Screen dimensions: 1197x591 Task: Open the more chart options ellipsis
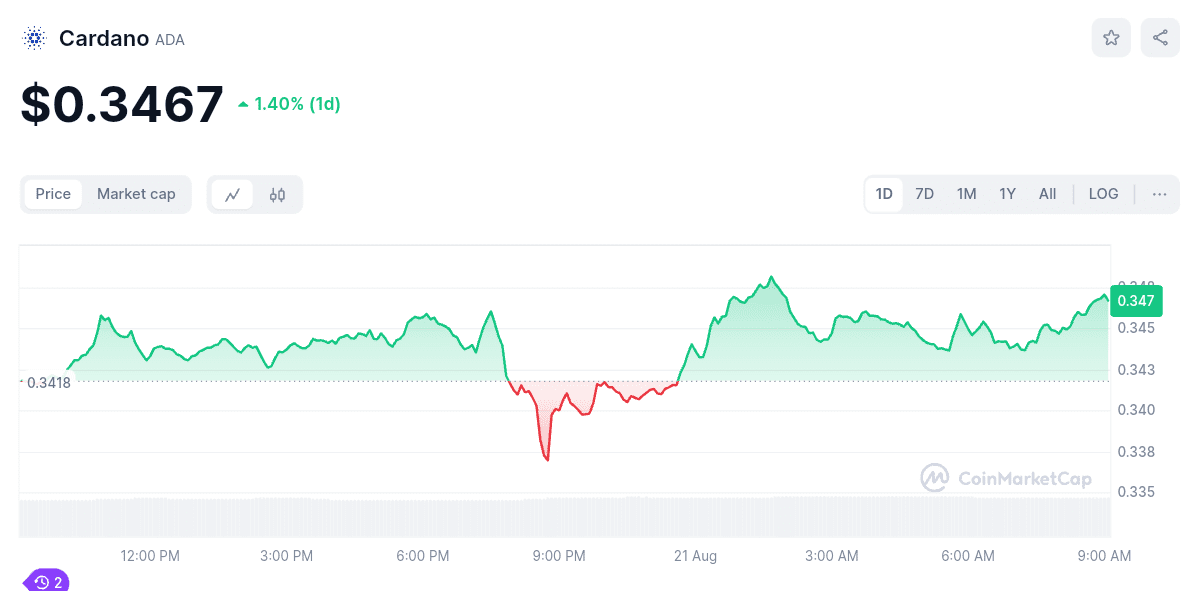1158,194
